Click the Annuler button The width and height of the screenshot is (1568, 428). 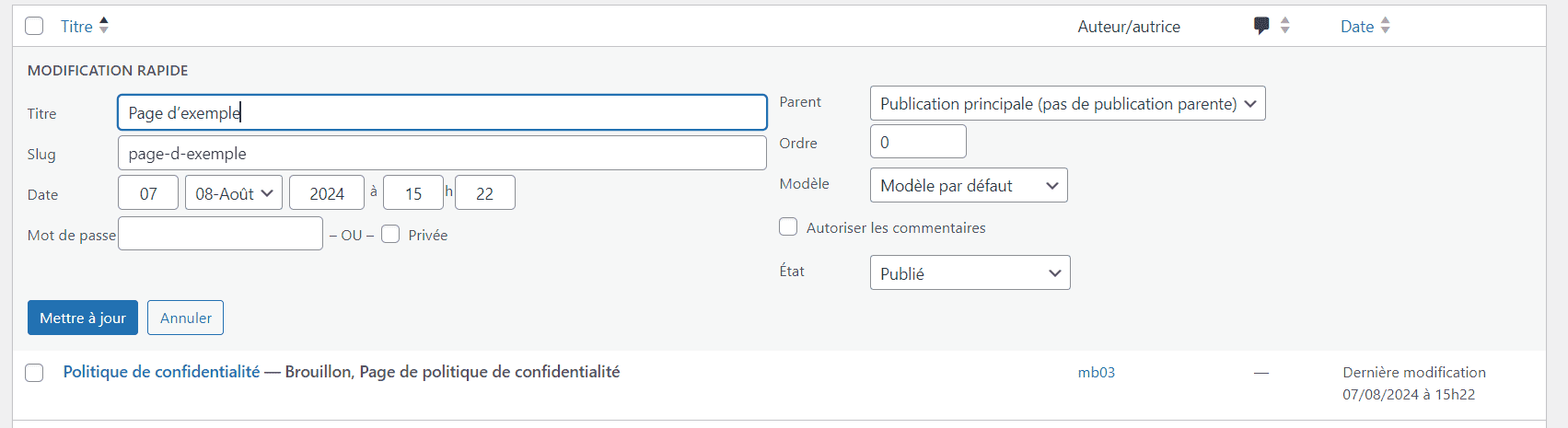coord(186,318)
